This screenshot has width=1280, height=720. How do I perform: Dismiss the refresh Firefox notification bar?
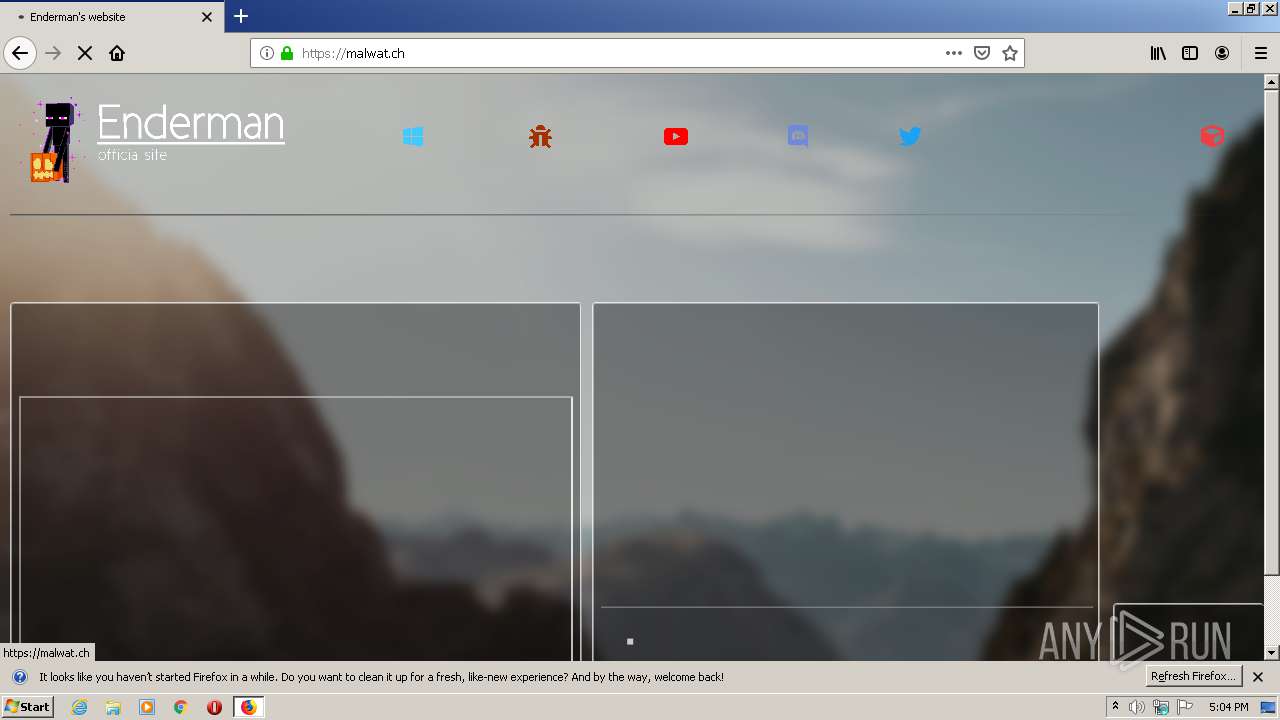tap(1258, 677)
